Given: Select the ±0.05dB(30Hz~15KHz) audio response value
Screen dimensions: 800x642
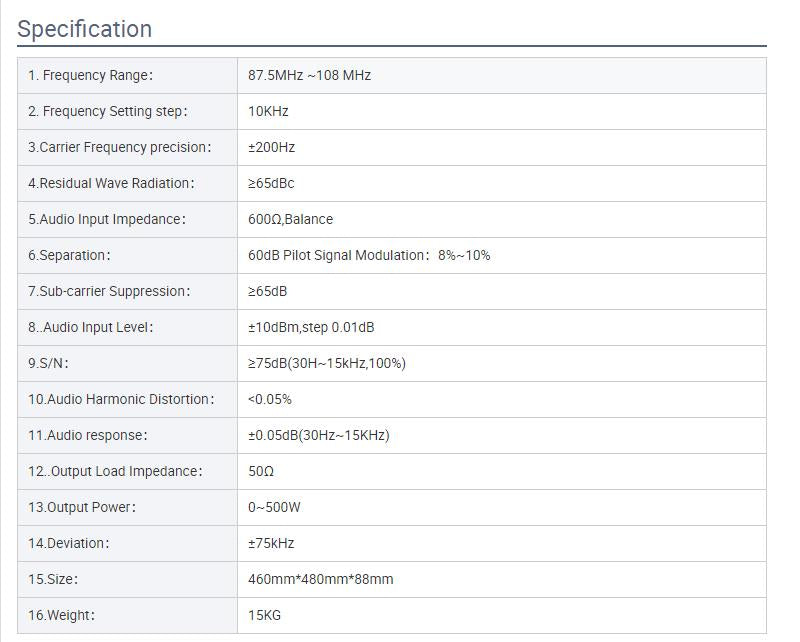Looking at the screenshot, I should pyautogui.click(x=319, y=435).
